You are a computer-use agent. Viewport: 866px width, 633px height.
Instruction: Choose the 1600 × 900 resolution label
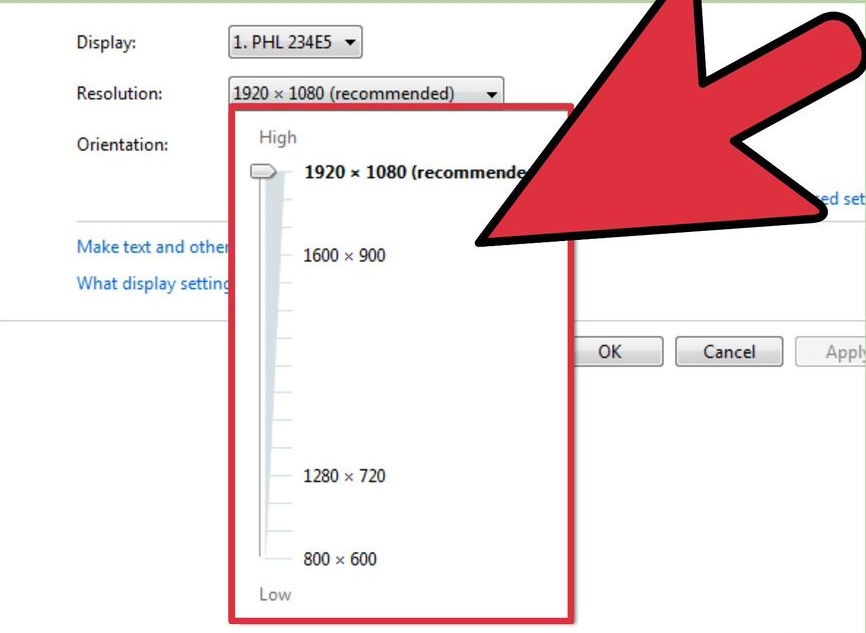coord(344,256)
